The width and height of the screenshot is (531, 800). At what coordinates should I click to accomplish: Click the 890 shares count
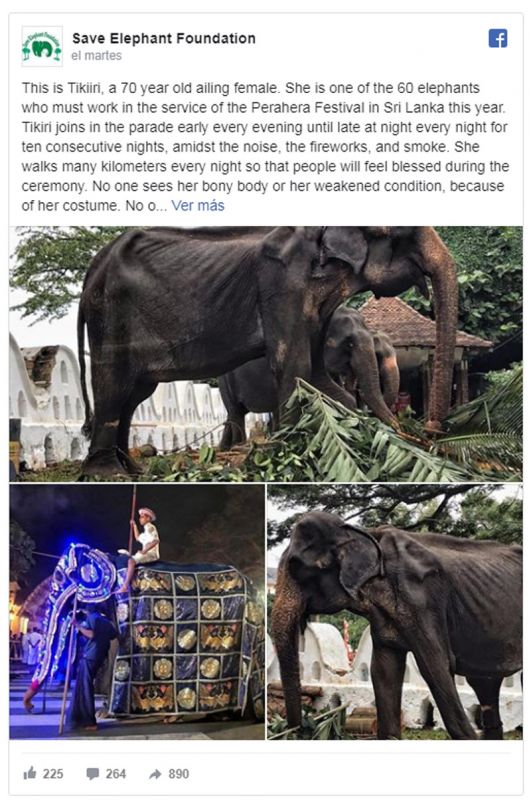(179, 774)
